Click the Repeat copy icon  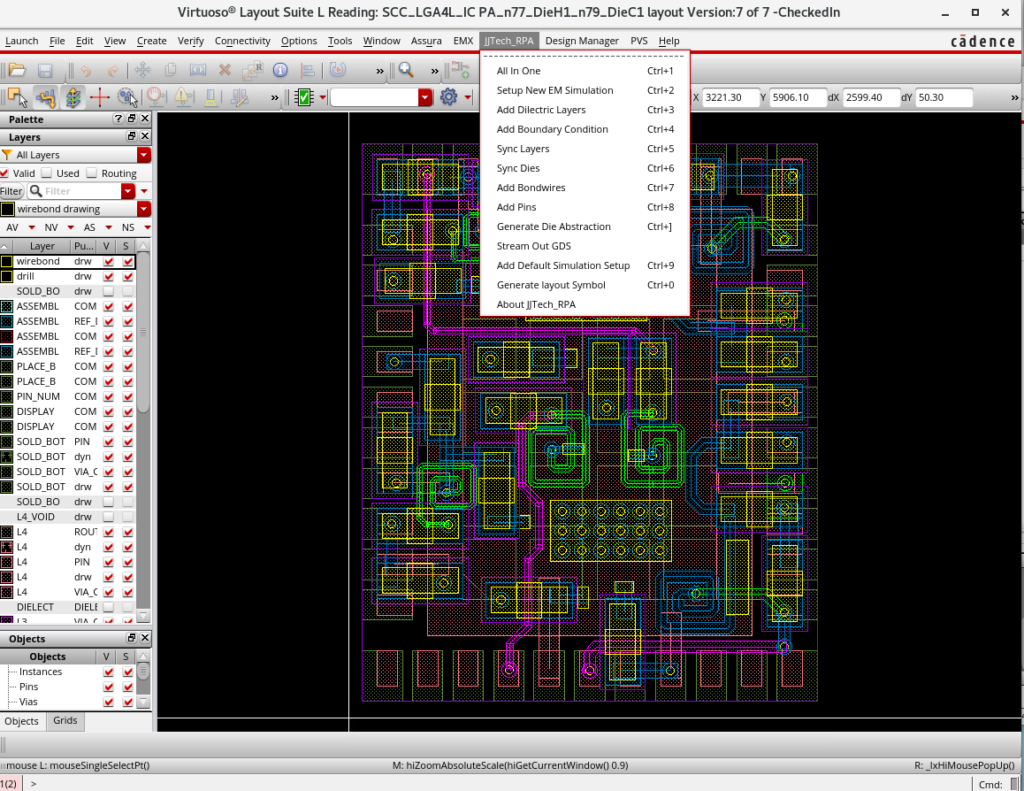coord(253,70)
